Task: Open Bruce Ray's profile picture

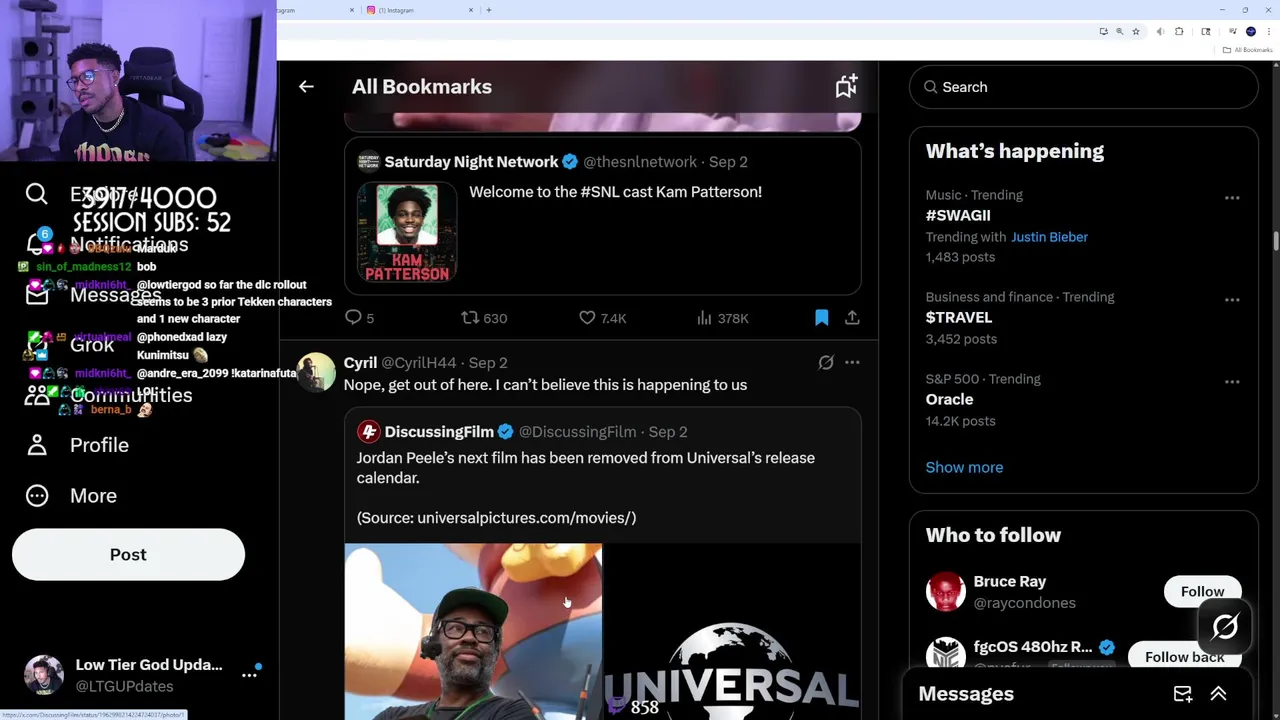Action: [x=945, y=592]
